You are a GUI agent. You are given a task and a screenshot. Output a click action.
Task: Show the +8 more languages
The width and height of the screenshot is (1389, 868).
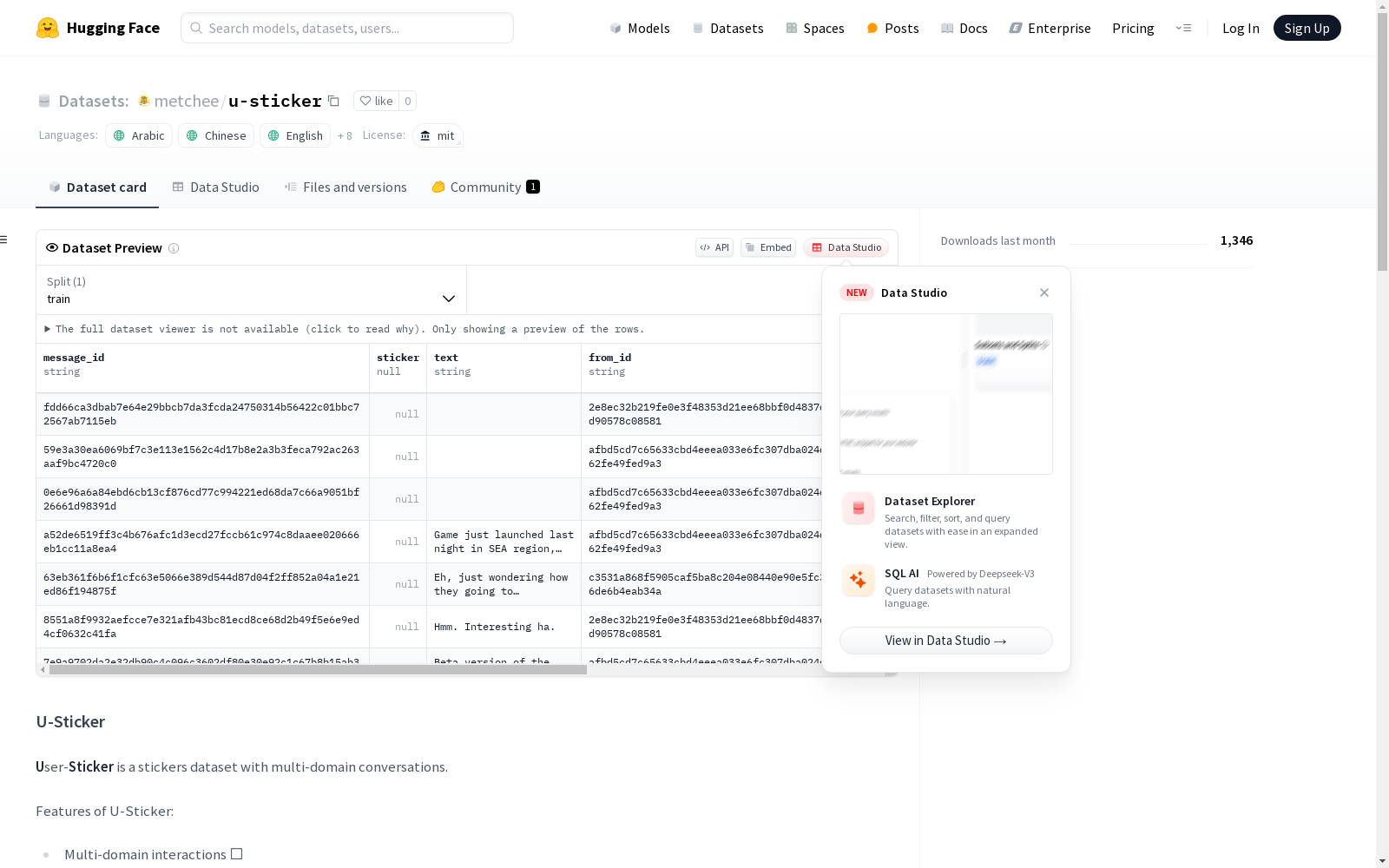point(345,135)
